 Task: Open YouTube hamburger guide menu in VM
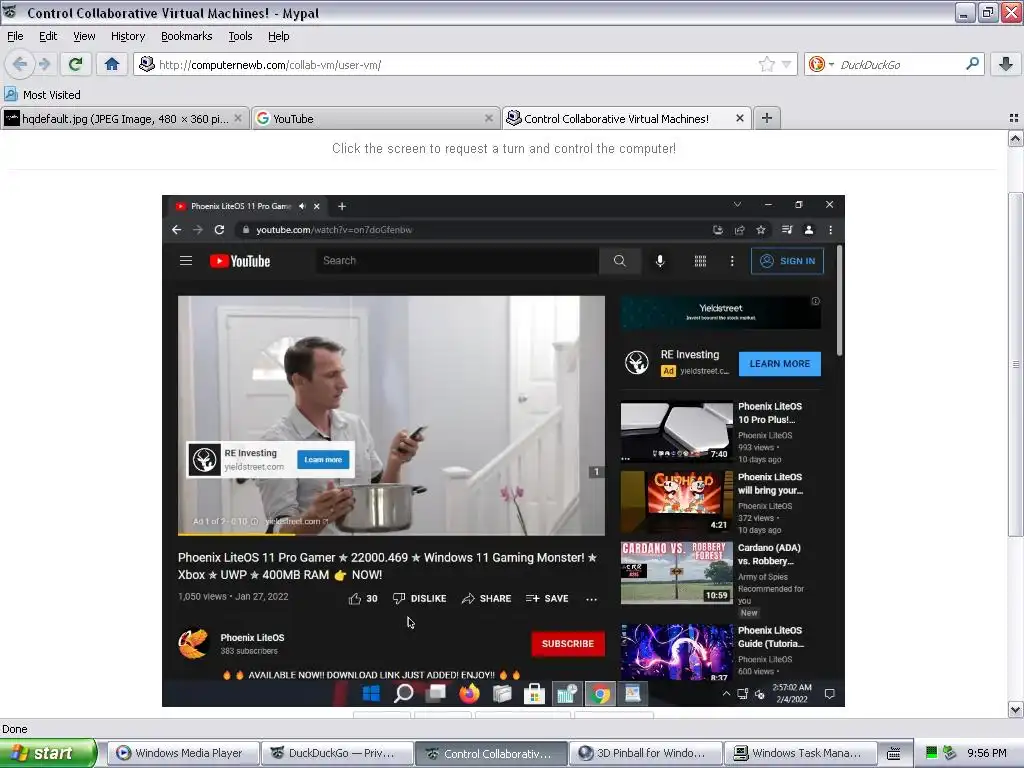click(x=185, y=261)
